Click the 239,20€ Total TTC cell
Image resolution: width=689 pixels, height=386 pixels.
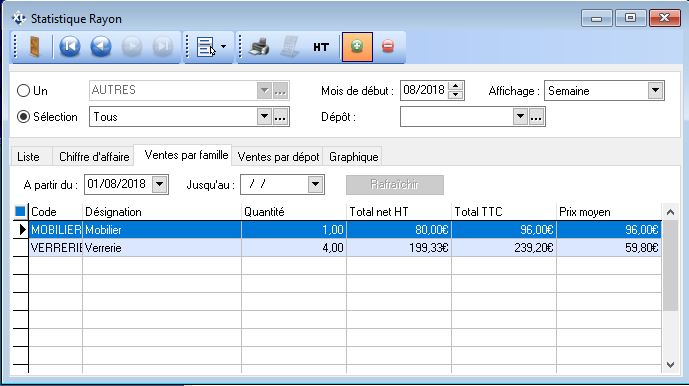point(504,248)
